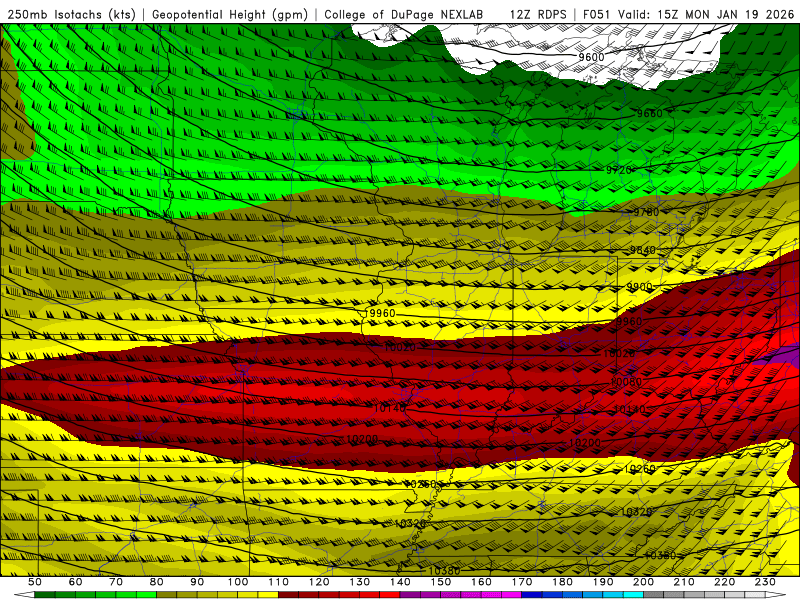Click the 210 kt legend label
The height and width of the screenshot is (600, 800).
coord(685,582)
